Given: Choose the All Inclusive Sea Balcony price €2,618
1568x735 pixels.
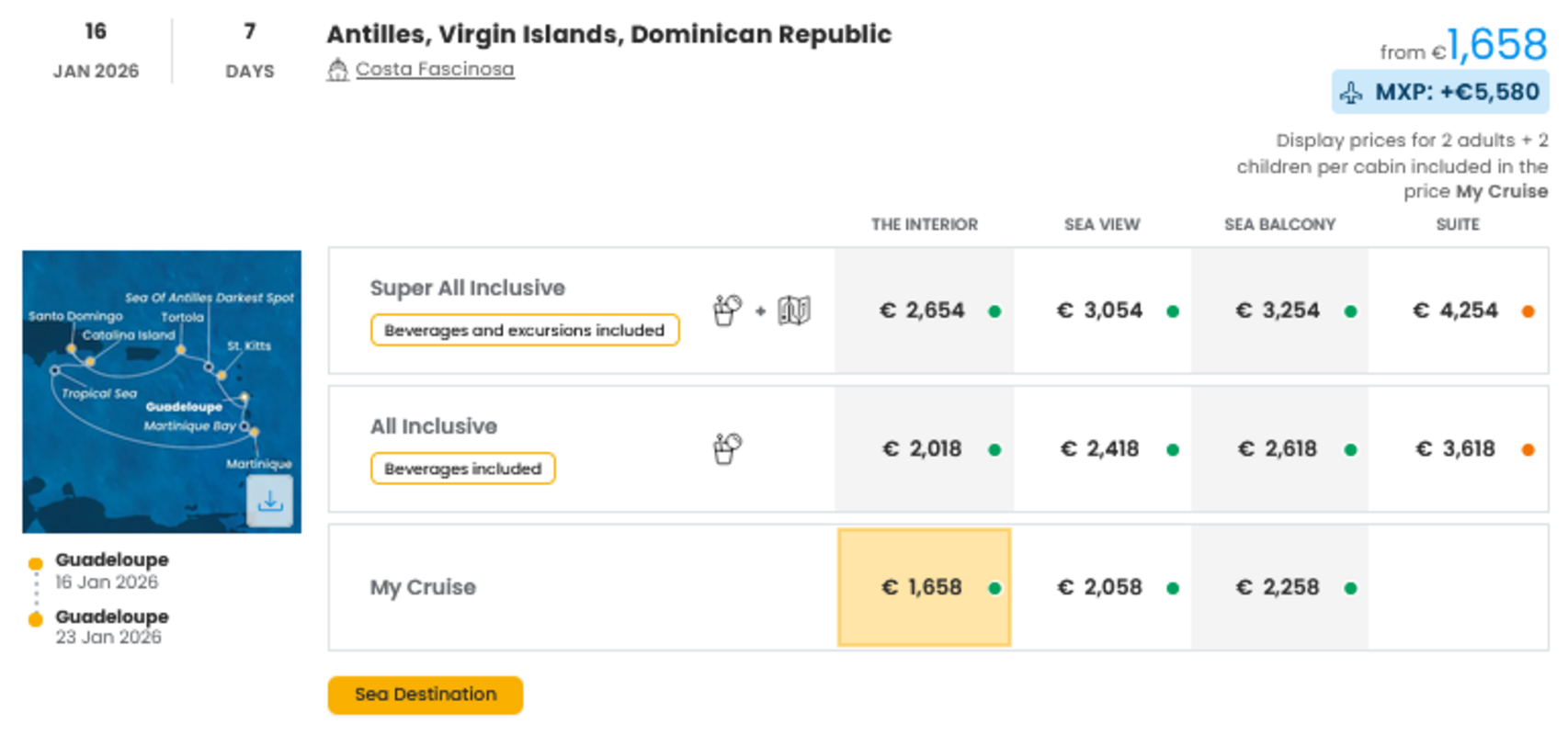Looking at the screenshot, I should click(x=1278, y=449).
